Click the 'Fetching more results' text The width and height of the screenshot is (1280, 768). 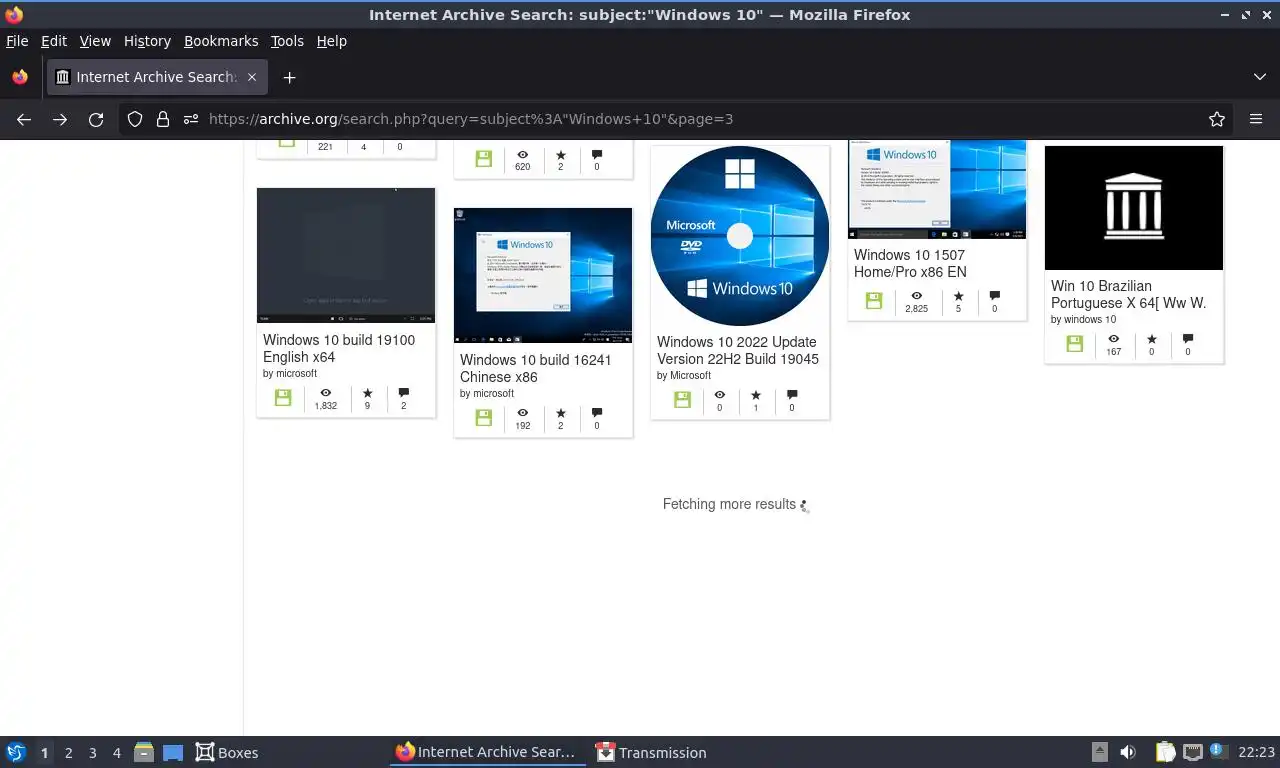(x=729, y=504)
